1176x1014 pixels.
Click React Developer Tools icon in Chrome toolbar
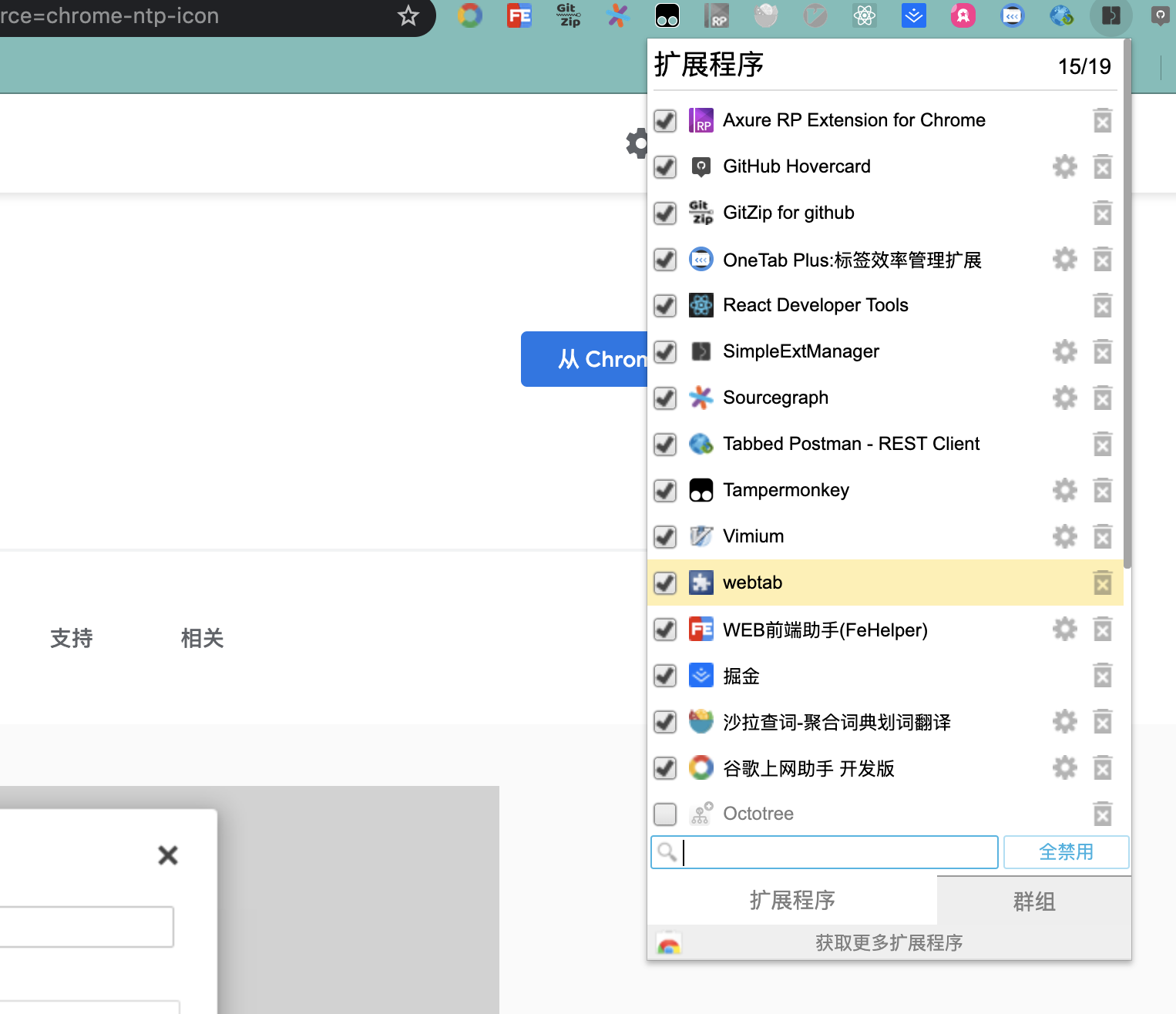tap(865, 15)
